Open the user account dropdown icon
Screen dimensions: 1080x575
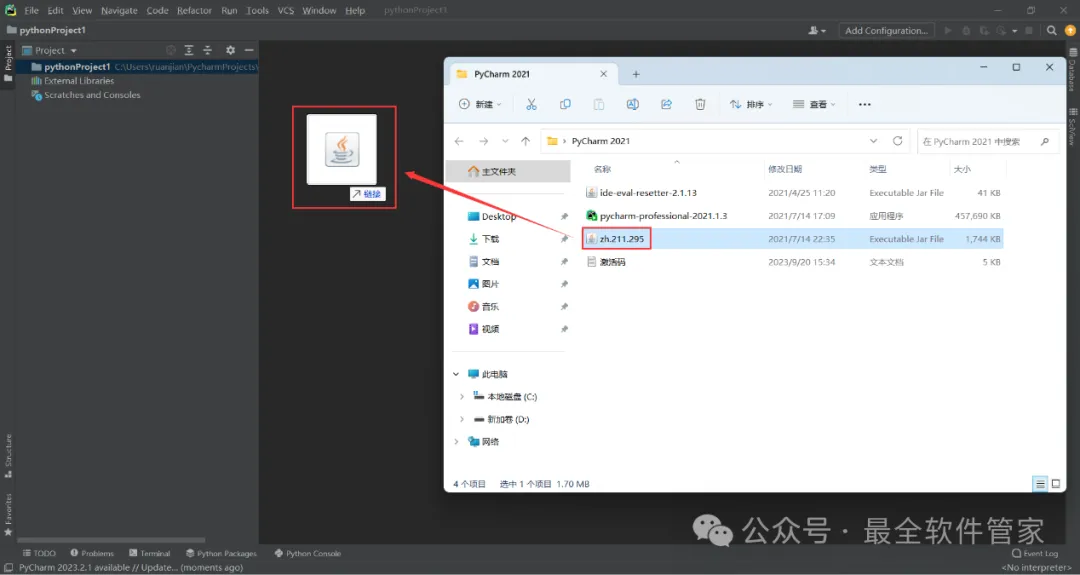pyautogui.click(x=817, y=30)
